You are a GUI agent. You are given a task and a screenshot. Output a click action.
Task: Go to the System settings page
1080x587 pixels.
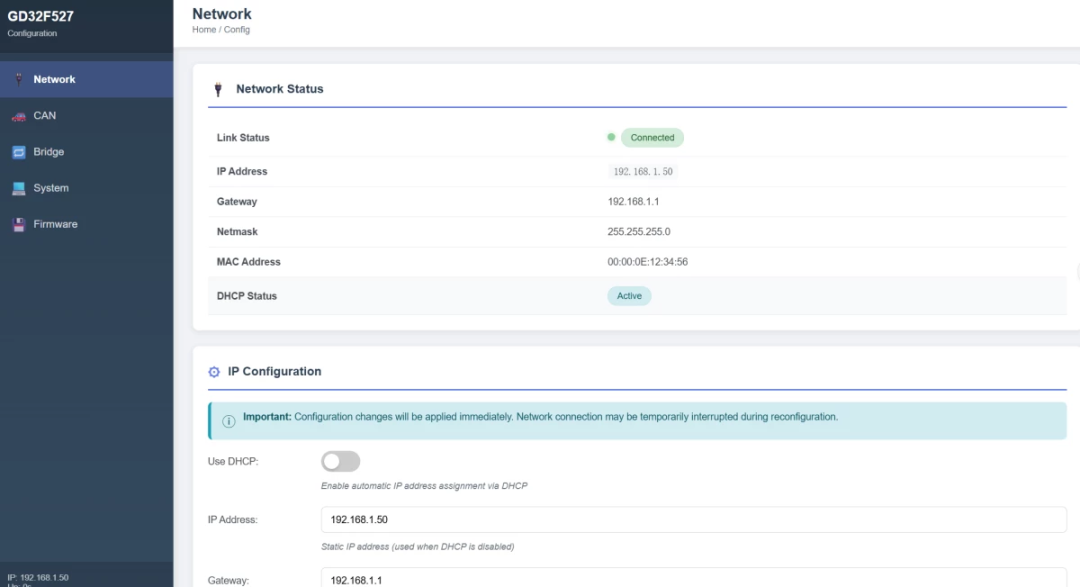click(x=51, y=188)
